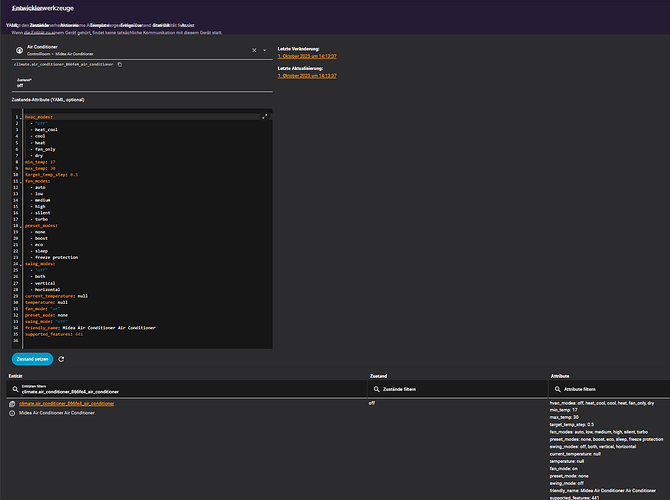Open the Letzte Veränderung timestamp link
The image size is (670, 500).
pyautogui.click(x=307, y=56)
